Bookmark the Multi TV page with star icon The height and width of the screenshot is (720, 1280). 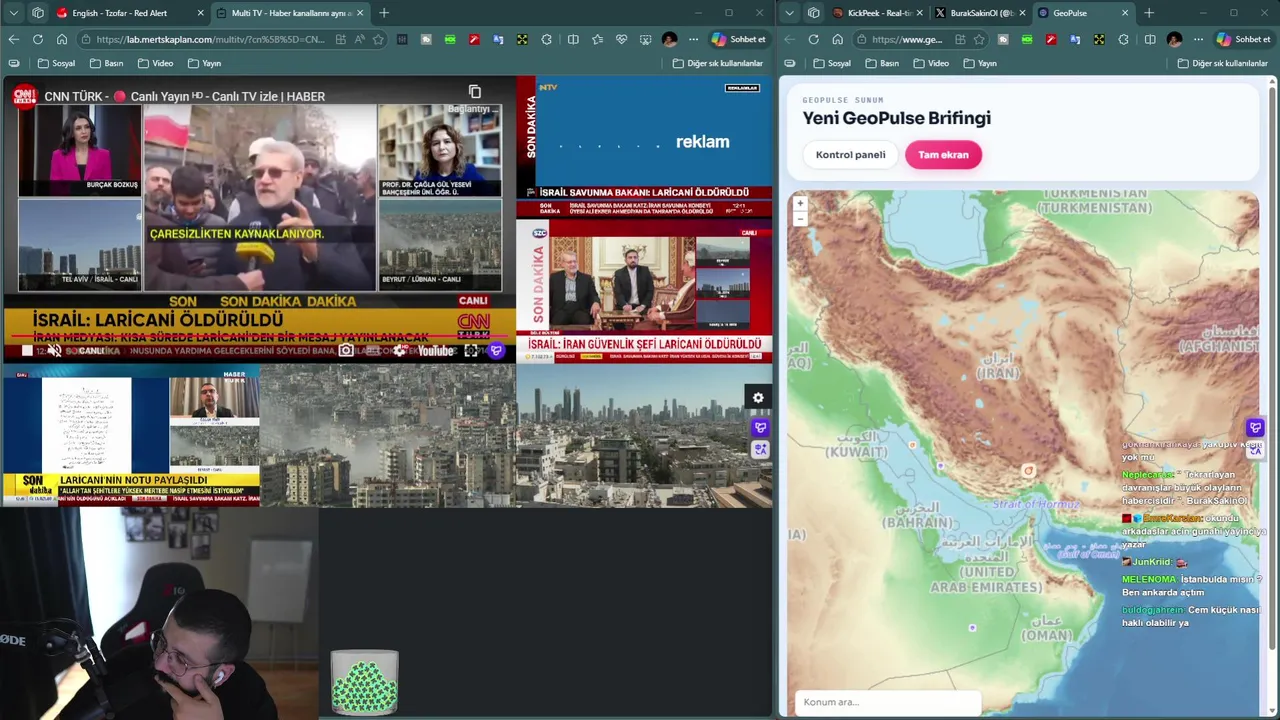coord(378,39)
